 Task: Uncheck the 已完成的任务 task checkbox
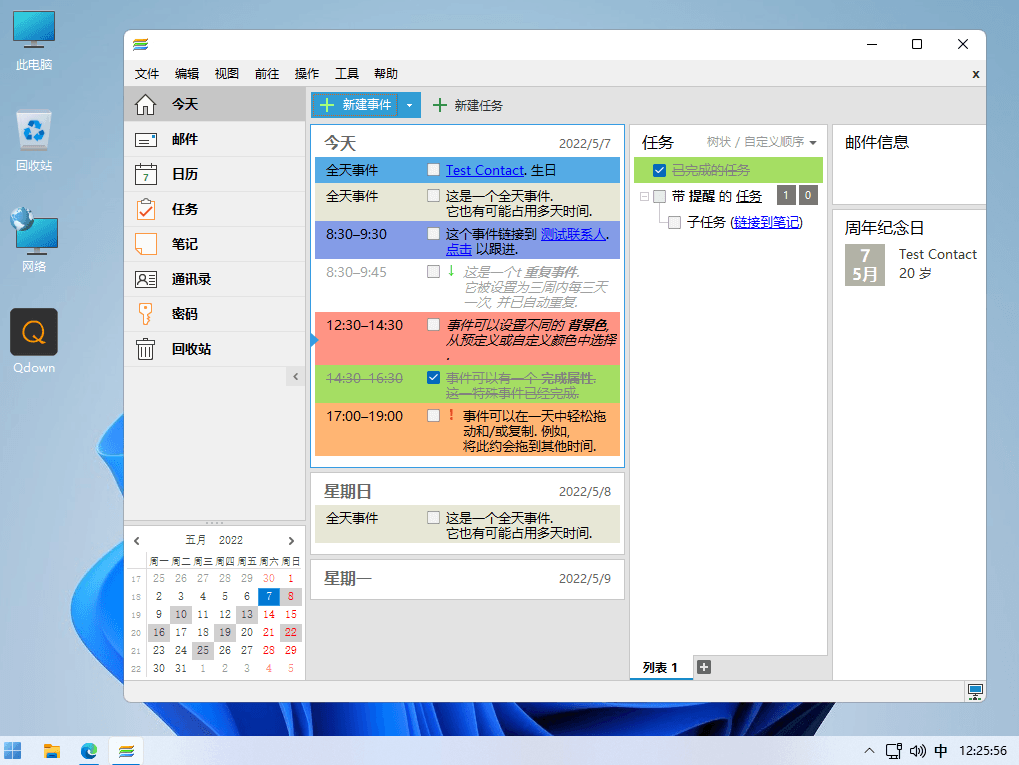click(660, 170)
